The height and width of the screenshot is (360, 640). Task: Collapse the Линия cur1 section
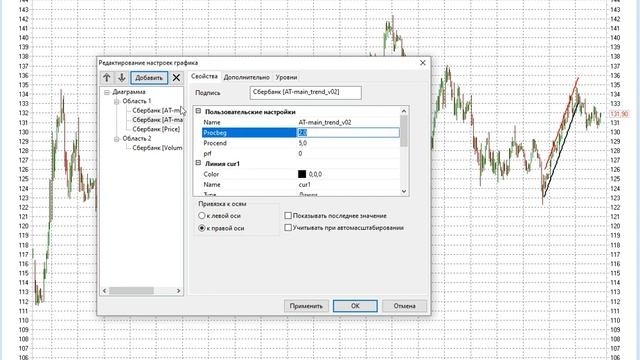coord(198,163)
